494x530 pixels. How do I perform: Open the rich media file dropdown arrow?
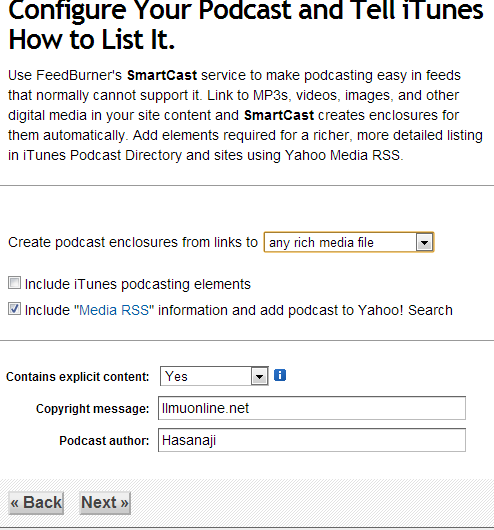[424, 242]
